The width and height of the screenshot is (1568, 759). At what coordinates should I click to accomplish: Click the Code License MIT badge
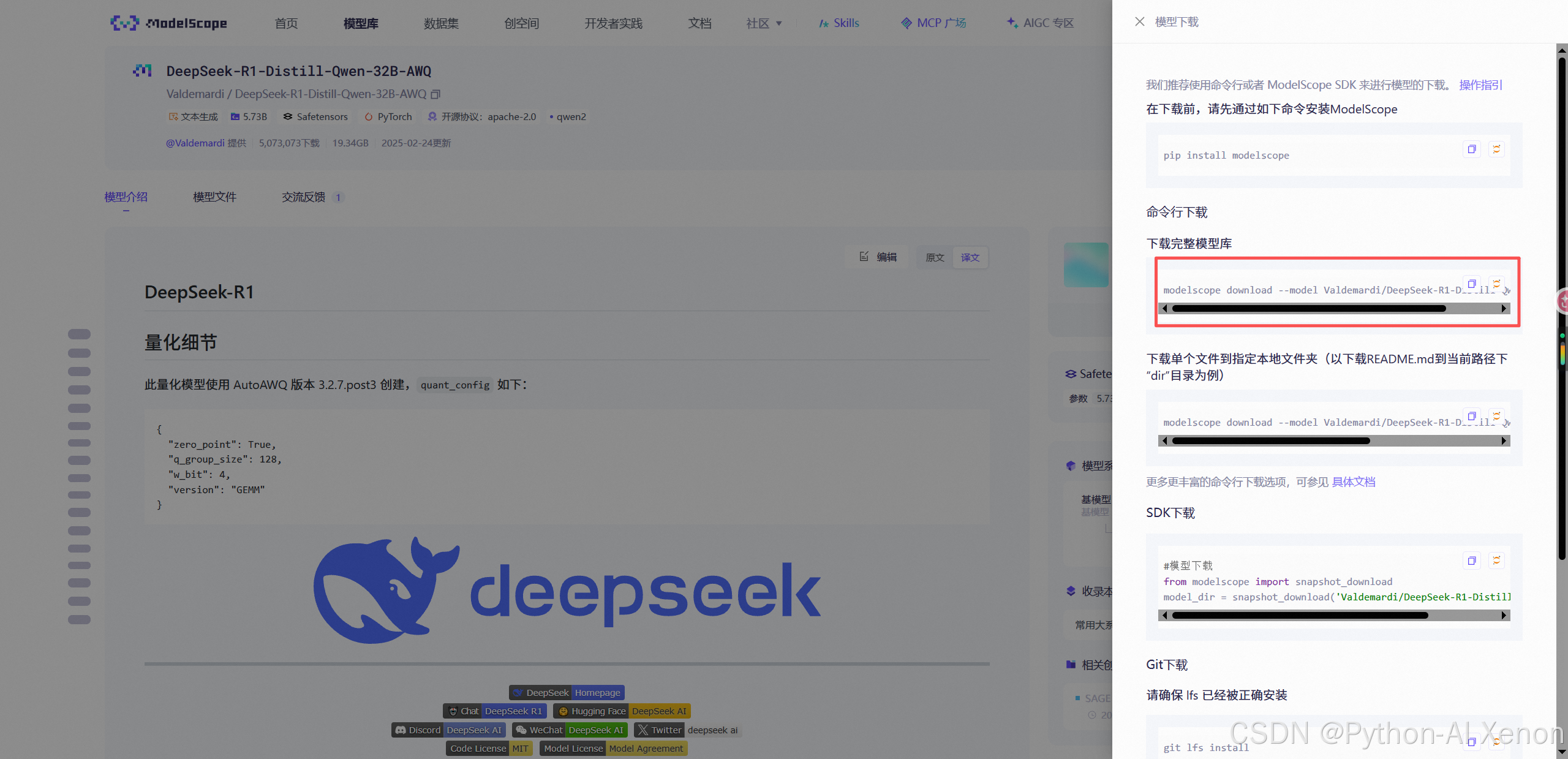(489, 749)
